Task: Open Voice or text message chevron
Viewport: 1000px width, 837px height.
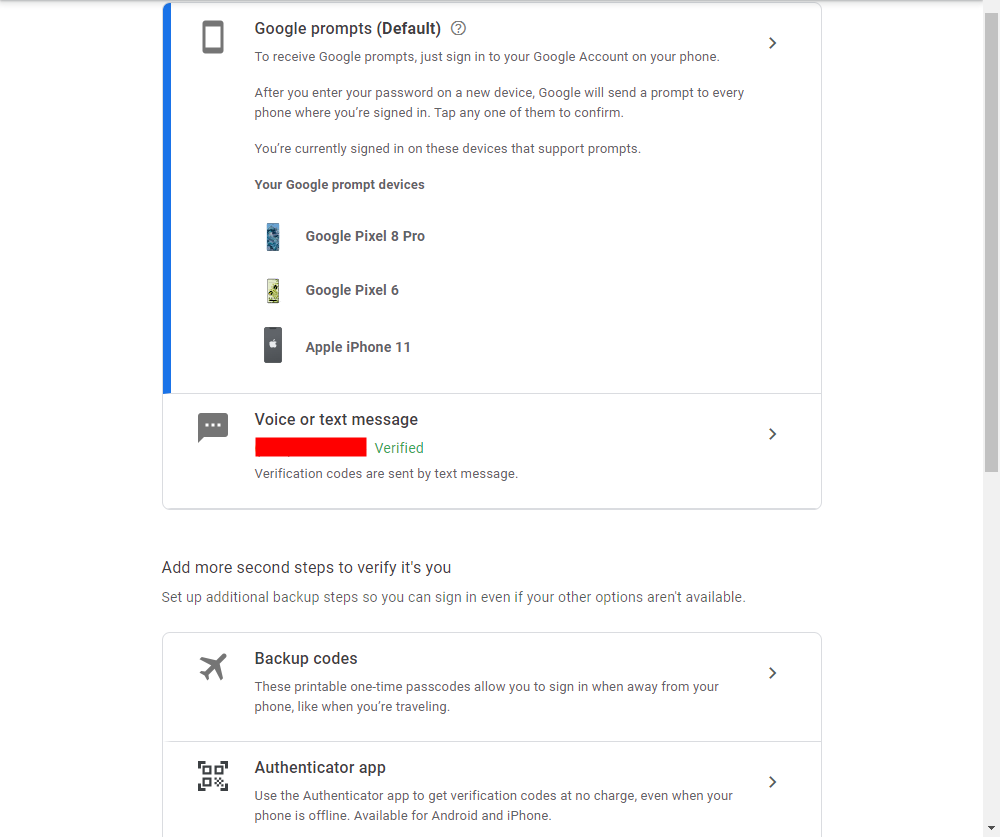Action: [x=772, y=434]
